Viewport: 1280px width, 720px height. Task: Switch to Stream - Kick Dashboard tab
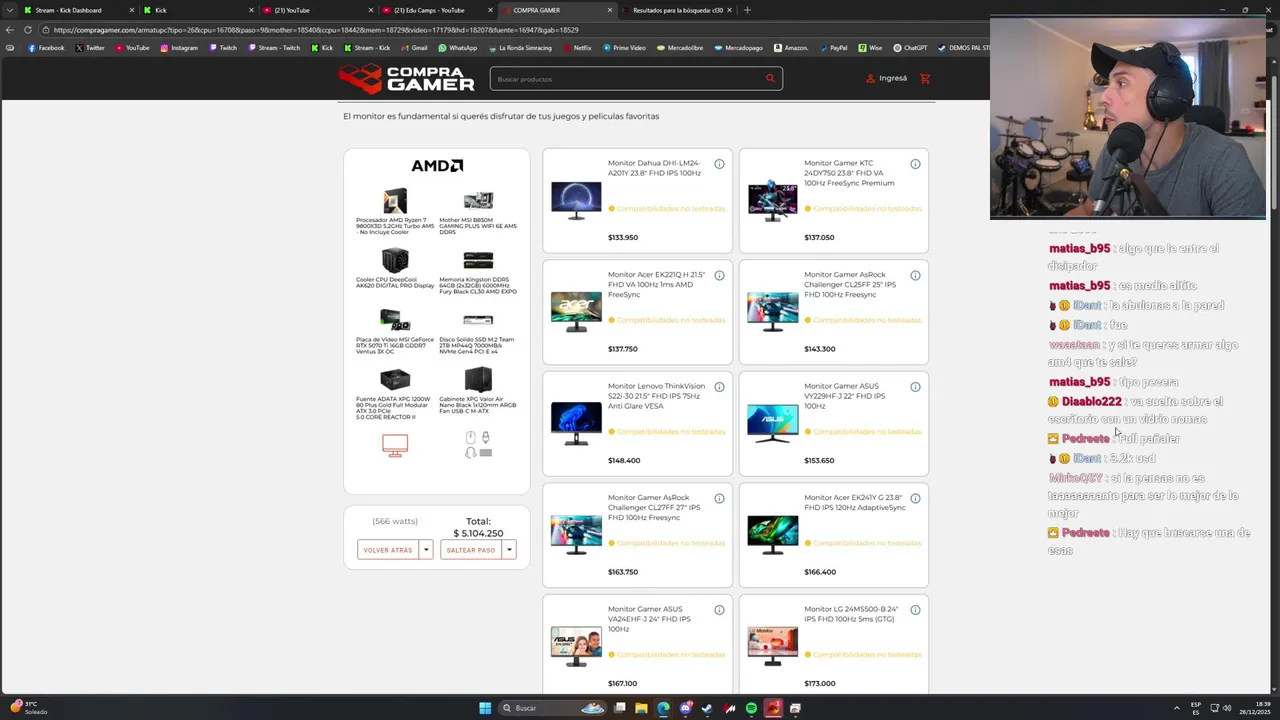click(x=80, y=10)
